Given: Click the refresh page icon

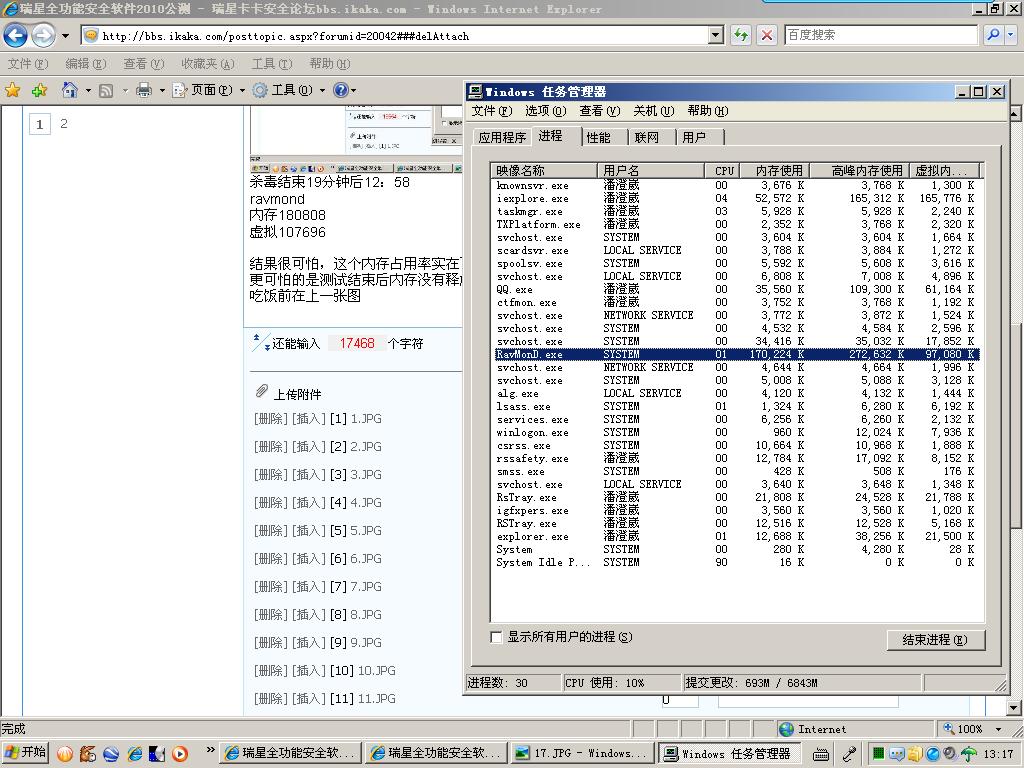Looking at the screenshot, I should point(741,35).
